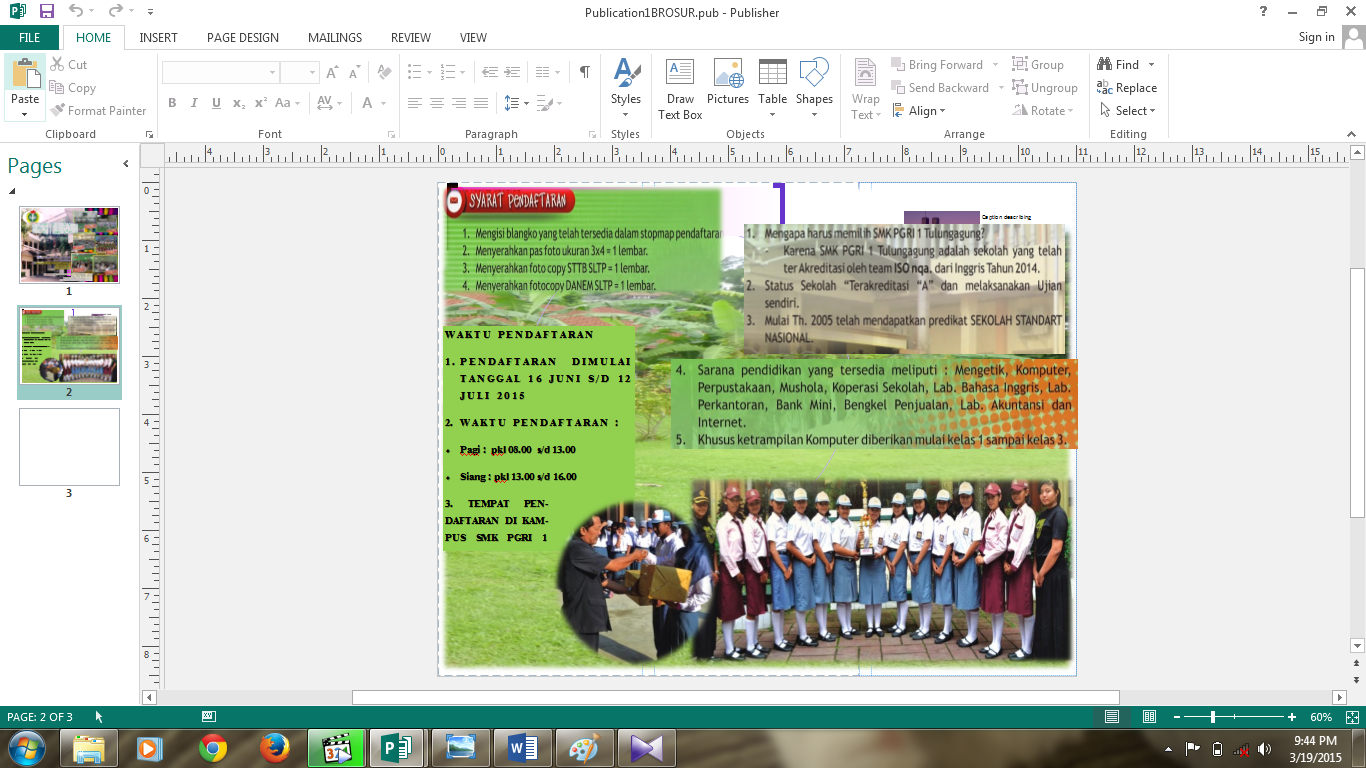The height and width of the screenshot is (768, 1366).
Task: Click the Bring Forward button
Action: tap(937, 65)
